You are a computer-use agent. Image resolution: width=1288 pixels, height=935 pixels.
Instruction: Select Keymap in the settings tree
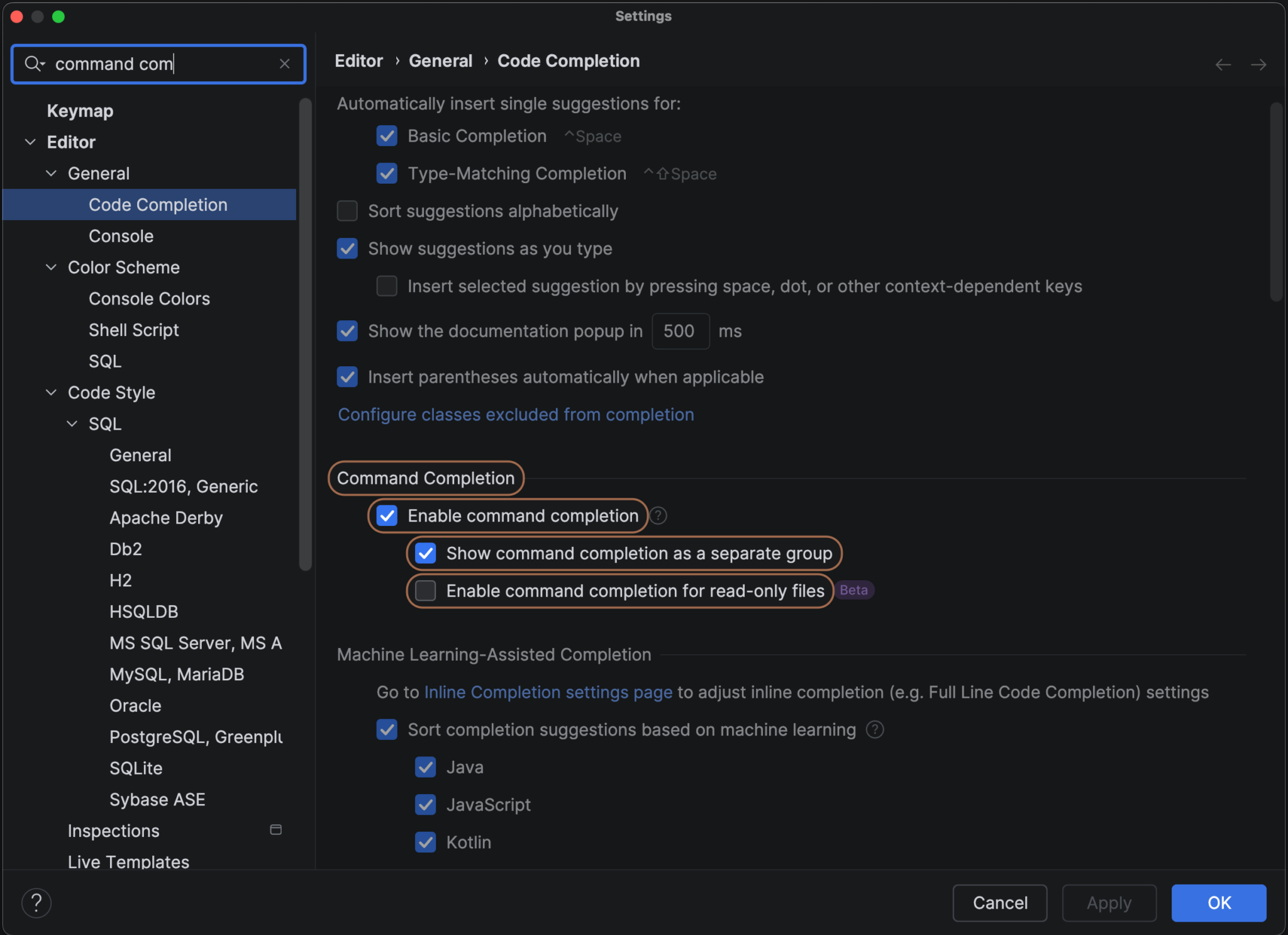click(x=80, y=111)
